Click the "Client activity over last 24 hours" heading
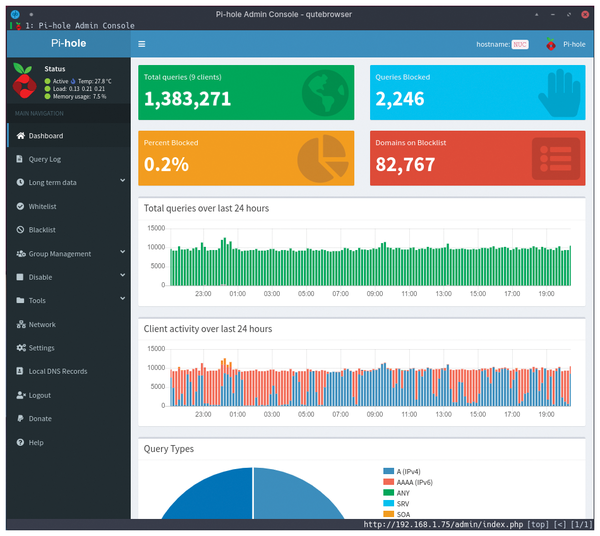This screenshot has height=536, width=600. (x=208, y=329)
